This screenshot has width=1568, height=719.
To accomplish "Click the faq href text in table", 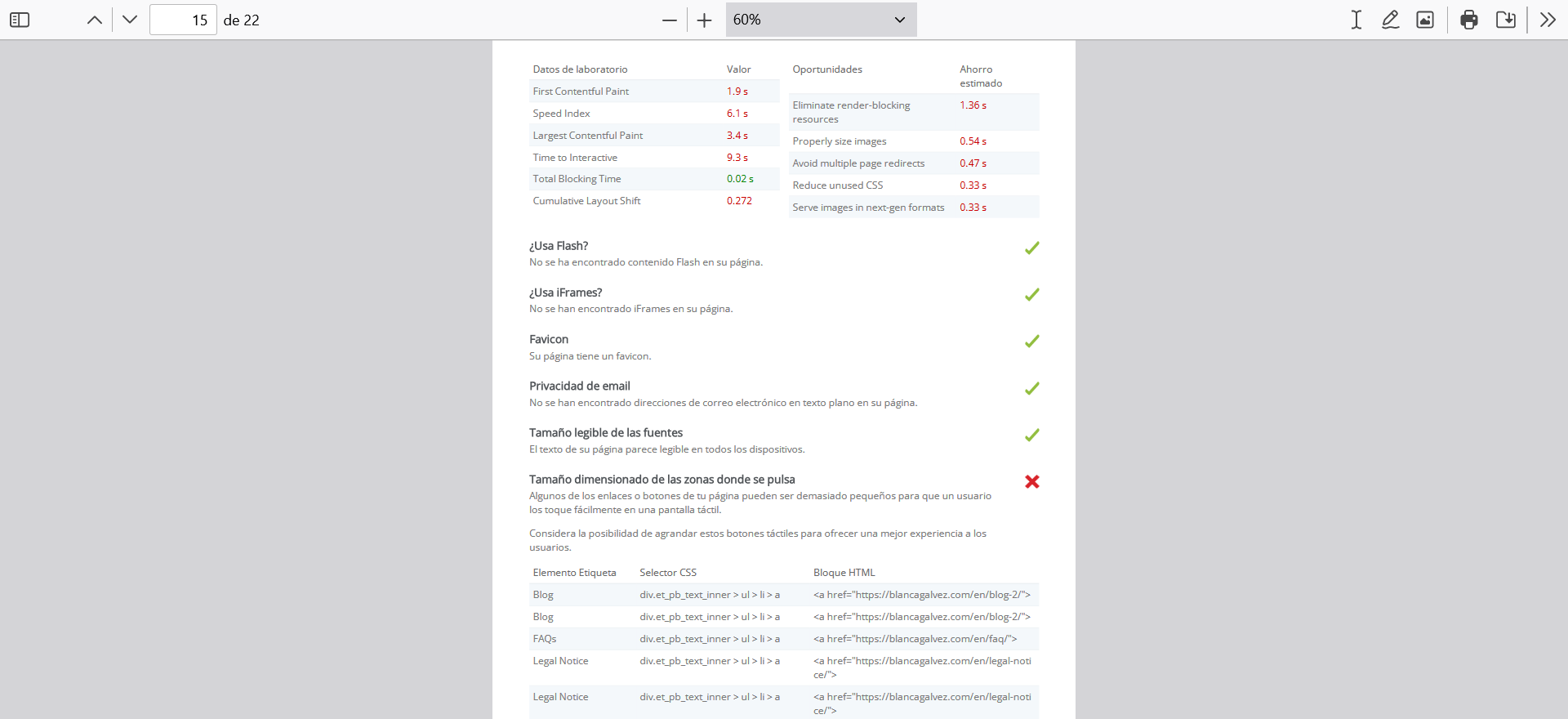I will pos(915,639).
